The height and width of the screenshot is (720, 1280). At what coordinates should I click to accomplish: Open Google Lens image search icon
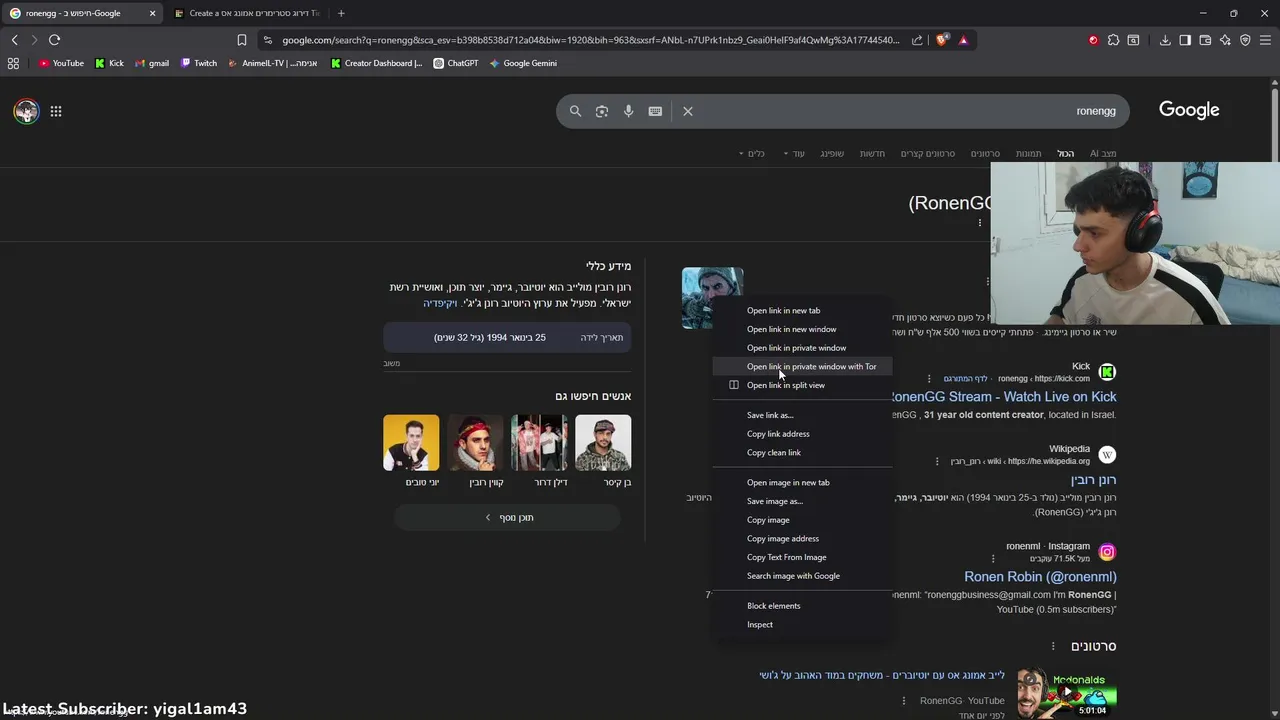click(602, 111)
